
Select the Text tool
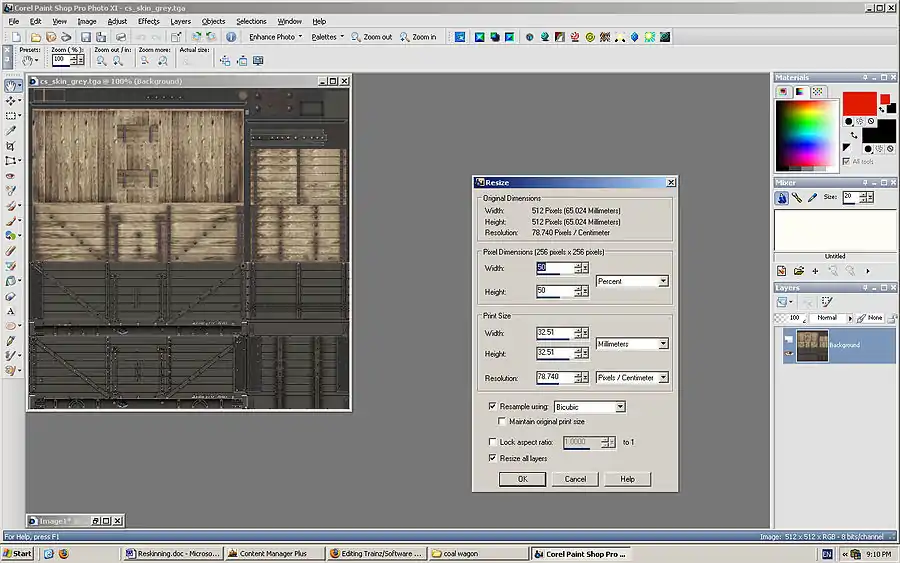11,311
